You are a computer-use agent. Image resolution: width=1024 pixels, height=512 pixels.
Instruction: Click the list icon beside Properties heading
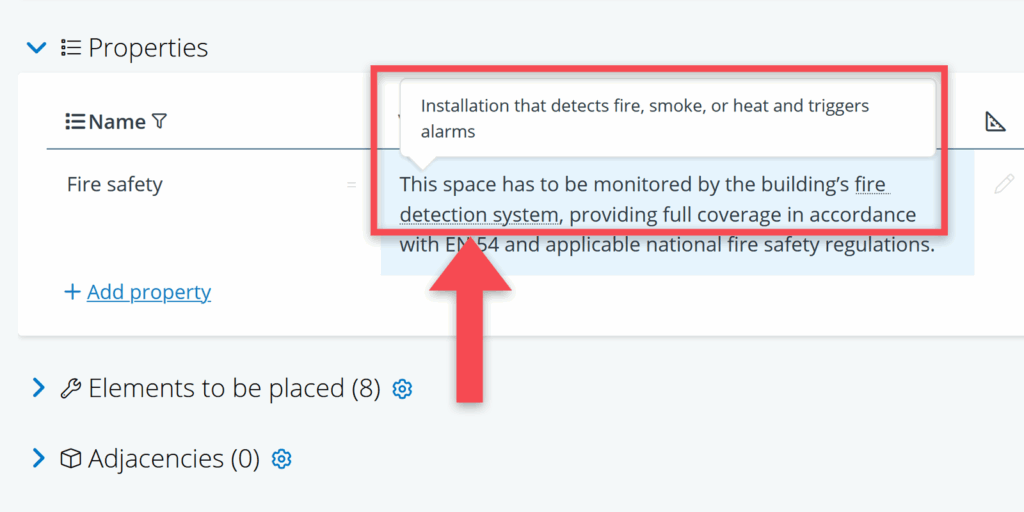pos(70,47)
